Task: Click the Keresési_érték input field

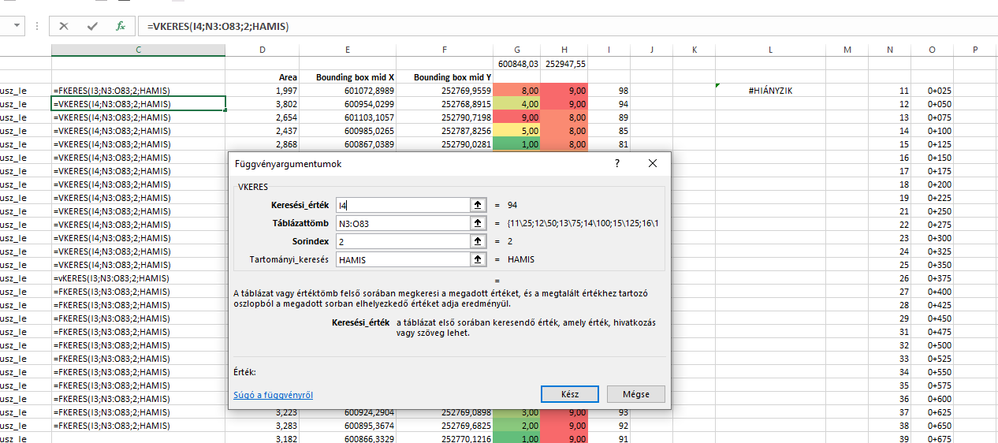Action: point(403,205)
